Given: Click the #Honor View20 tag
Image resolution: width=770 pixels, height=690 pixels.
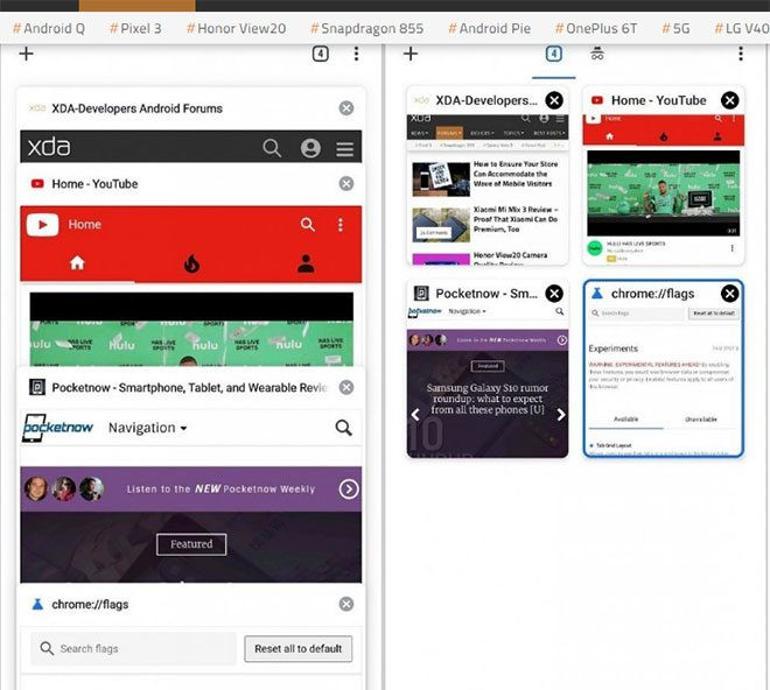Looking at the screenshot, I should pos(236,28).
